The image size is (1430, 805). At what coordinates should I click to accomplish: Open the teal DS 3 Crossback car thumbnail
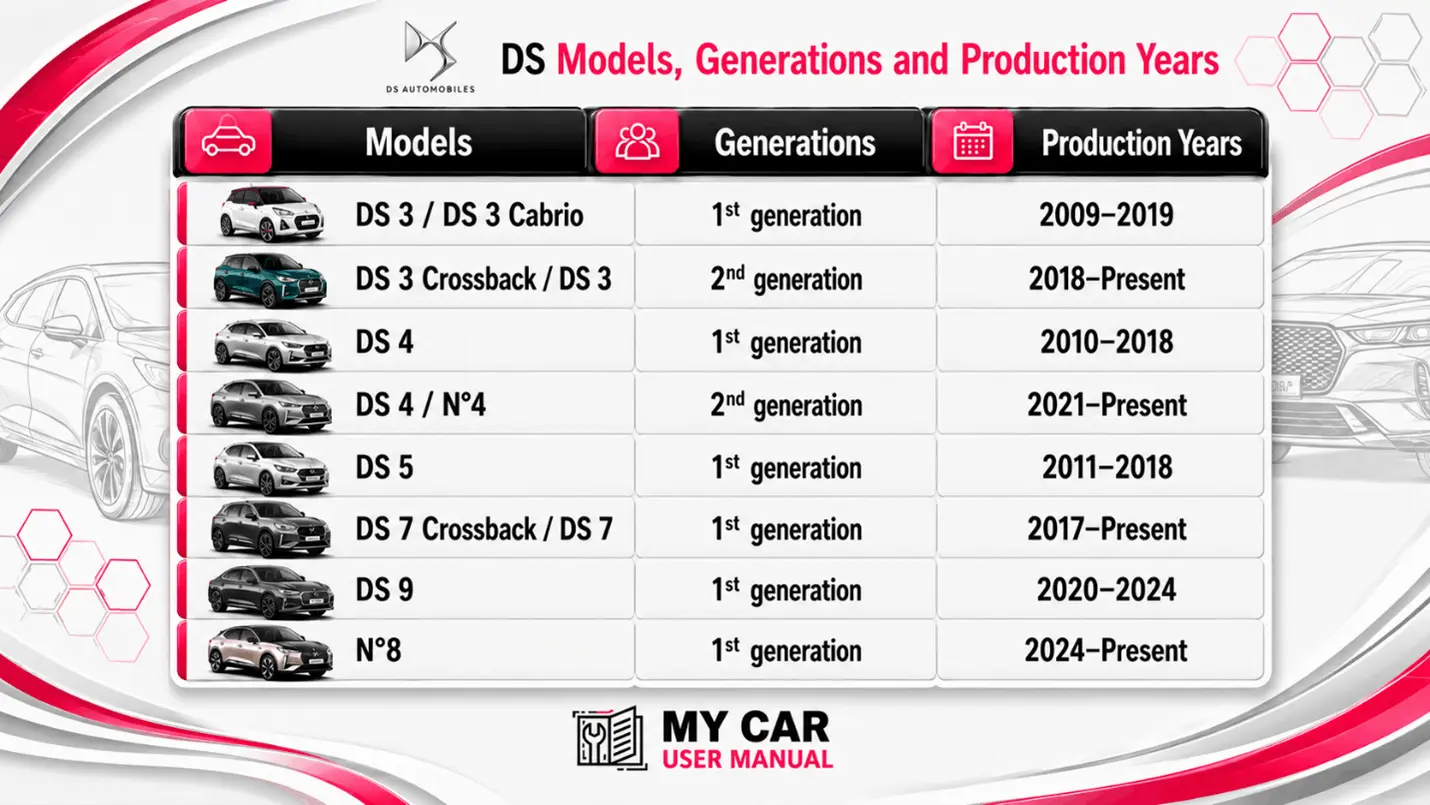pos(271,277)
